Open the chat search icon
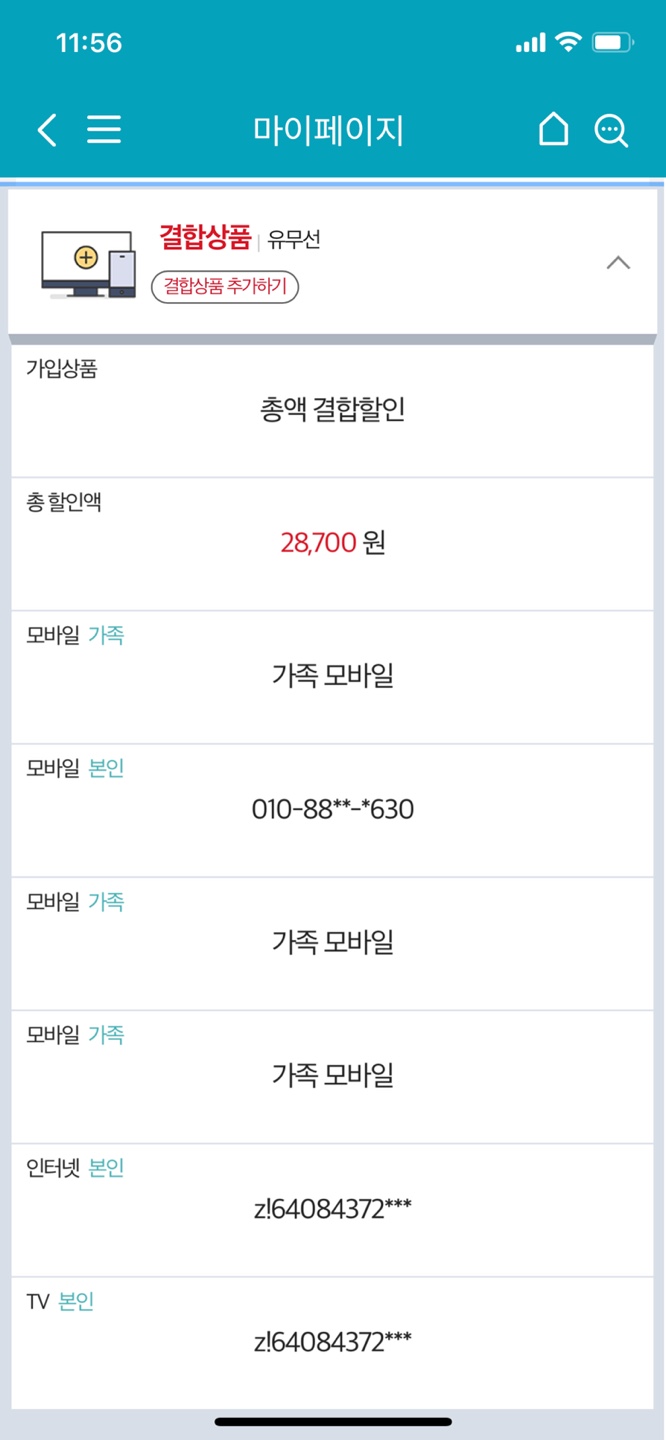 pos(611,130)
